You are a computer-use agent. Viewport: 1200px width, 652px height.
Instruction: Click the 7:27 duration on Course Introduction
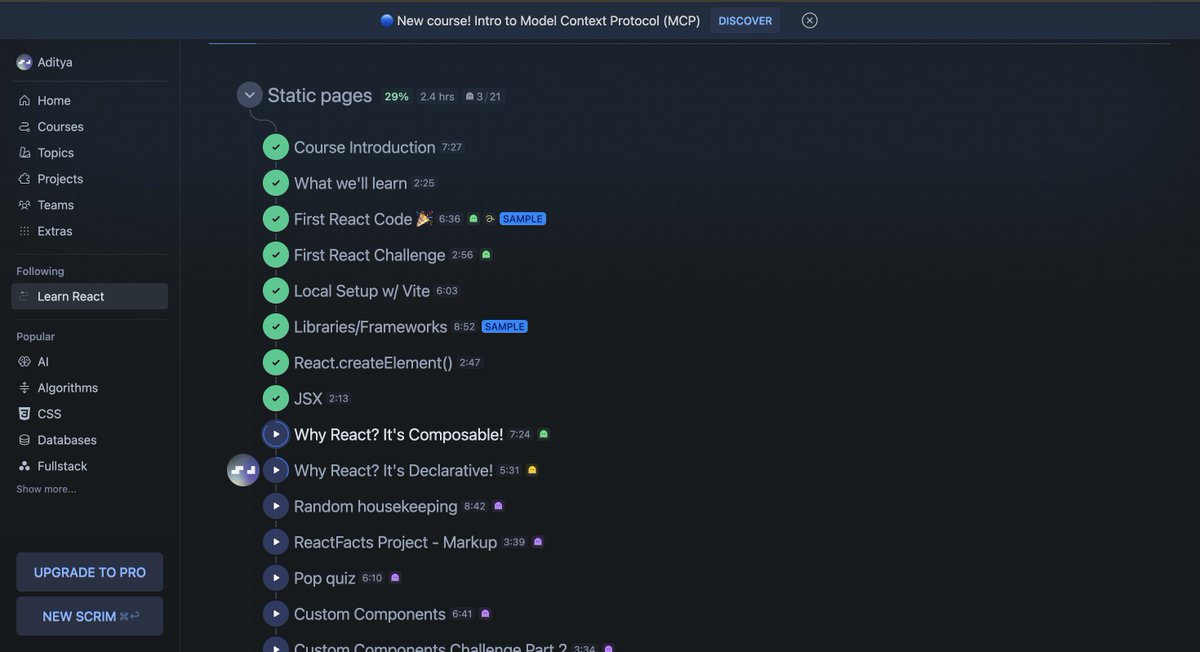[x=452, y=147]
